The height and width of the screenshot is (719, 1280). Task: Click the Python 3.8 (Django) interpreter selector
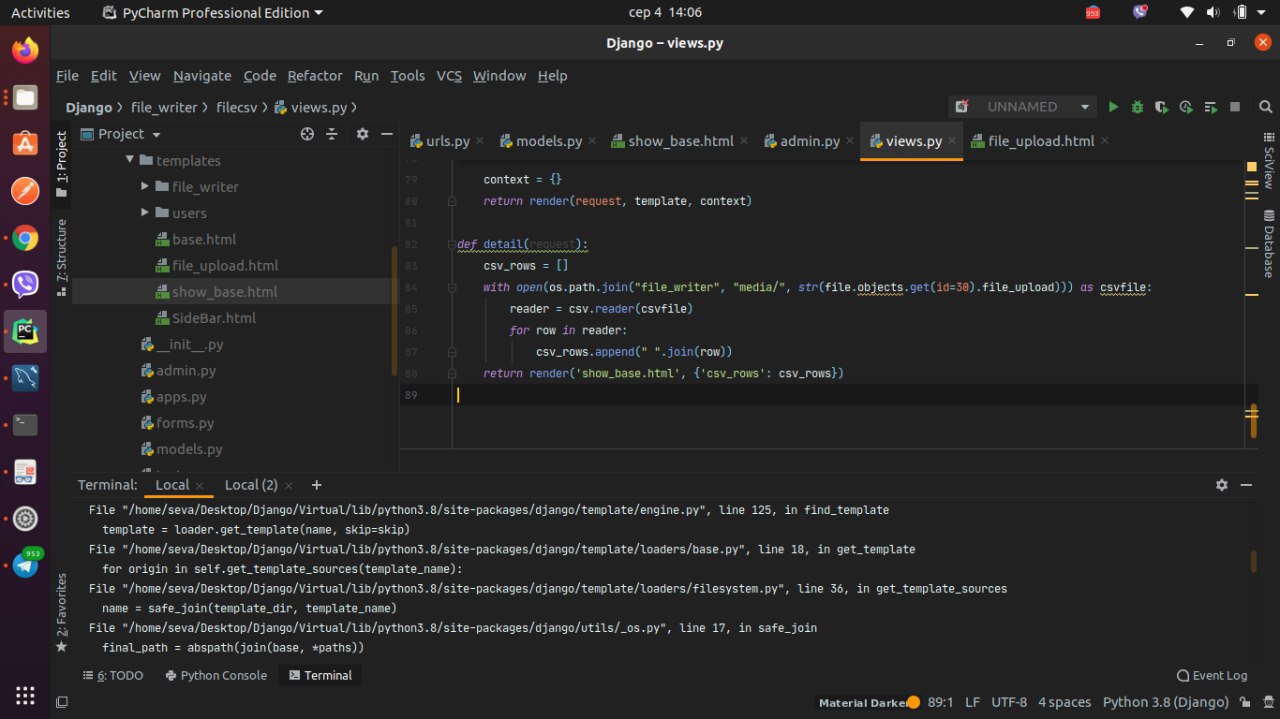(1165, 703)
